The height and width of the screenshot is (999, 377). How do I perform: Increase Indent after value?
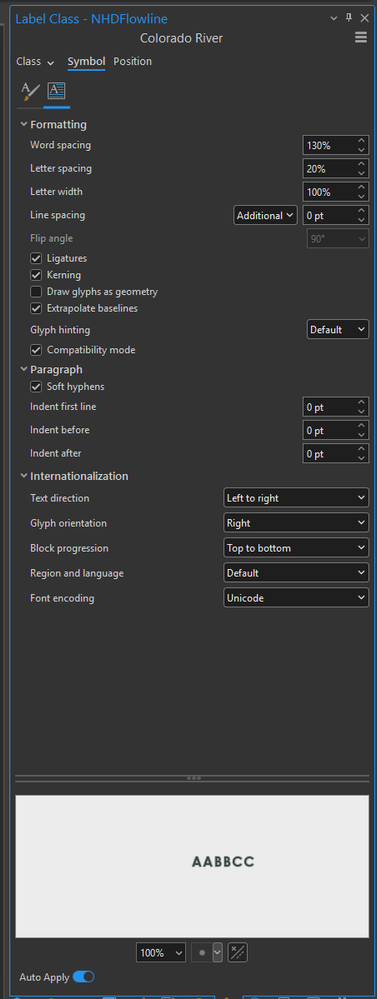click(x=361, y=449)
